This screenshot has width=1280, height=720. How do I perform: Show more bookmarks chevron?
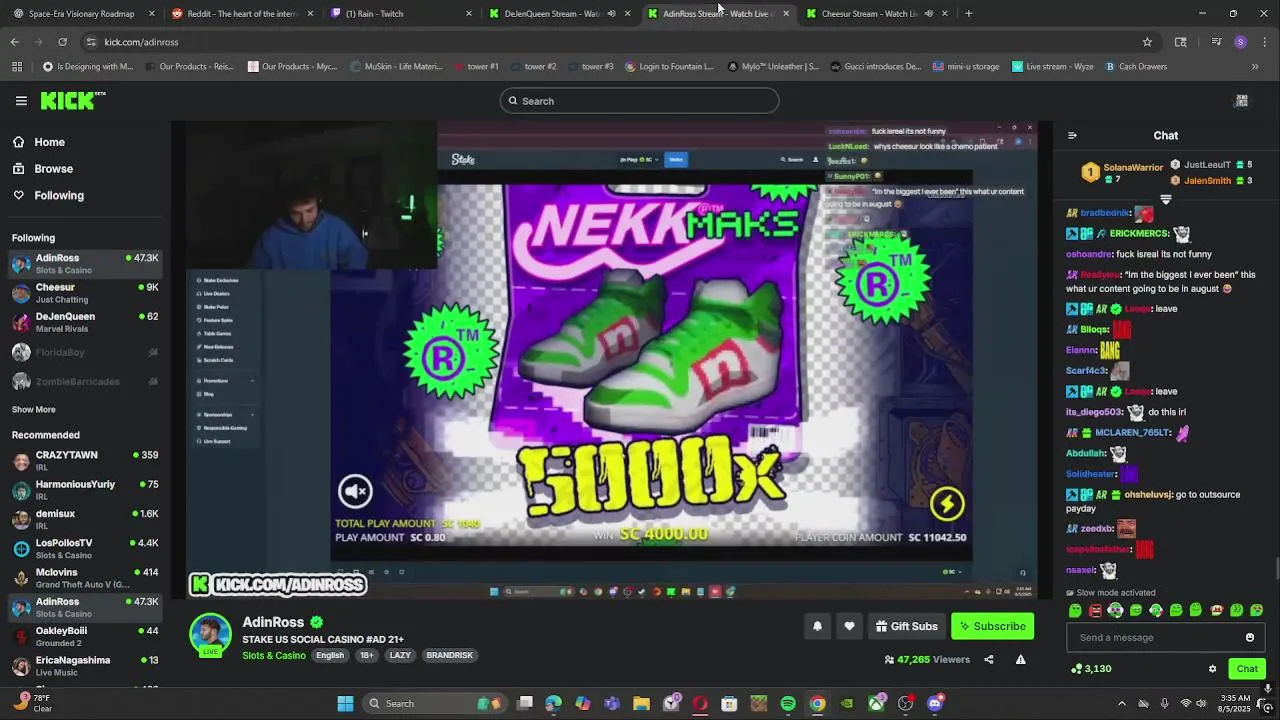(1255, 67)
